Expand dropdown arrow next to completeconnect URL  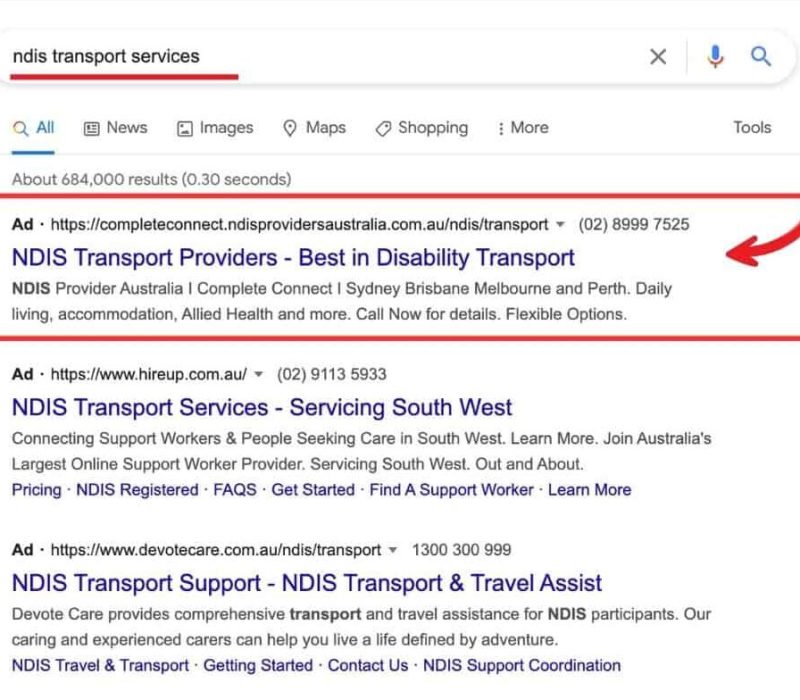tap(560, 225)
